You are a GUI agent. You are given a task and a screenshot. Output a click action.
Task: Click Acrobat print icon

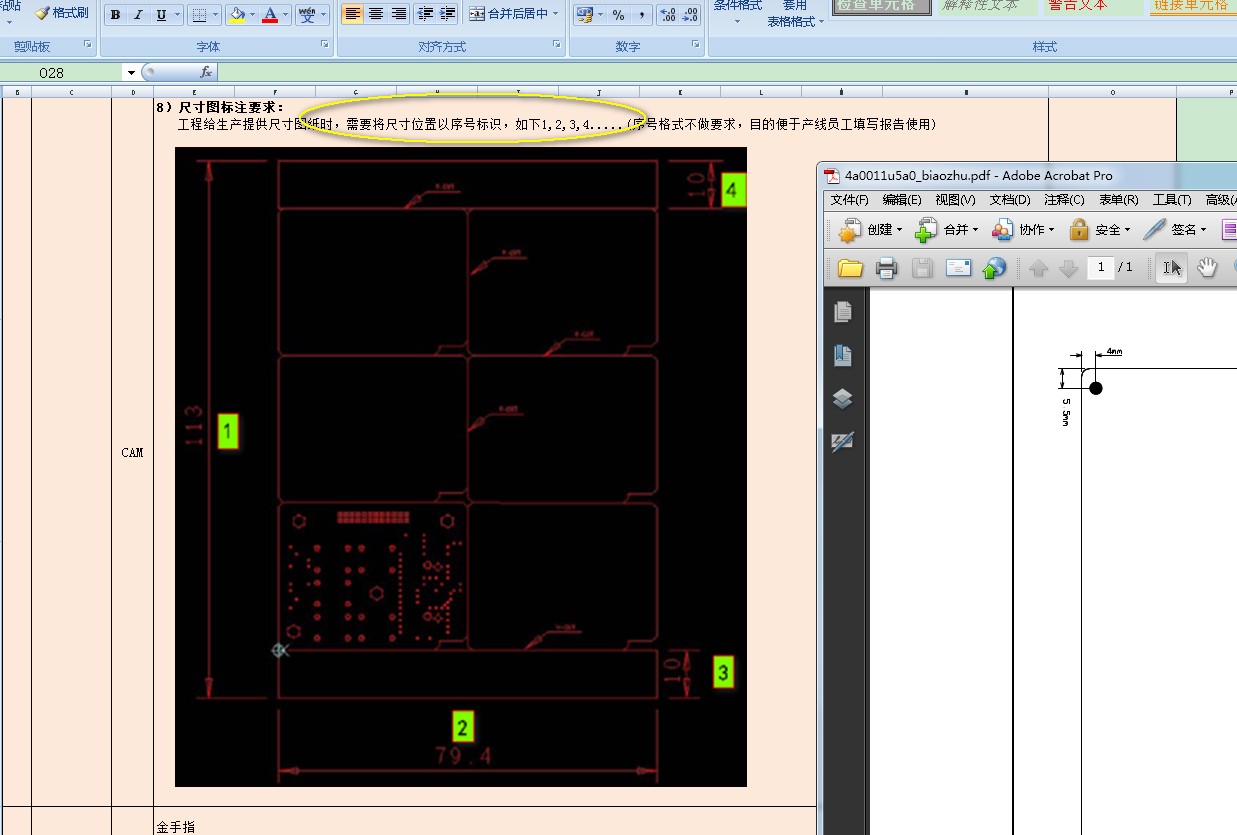[x=886, y=268]
